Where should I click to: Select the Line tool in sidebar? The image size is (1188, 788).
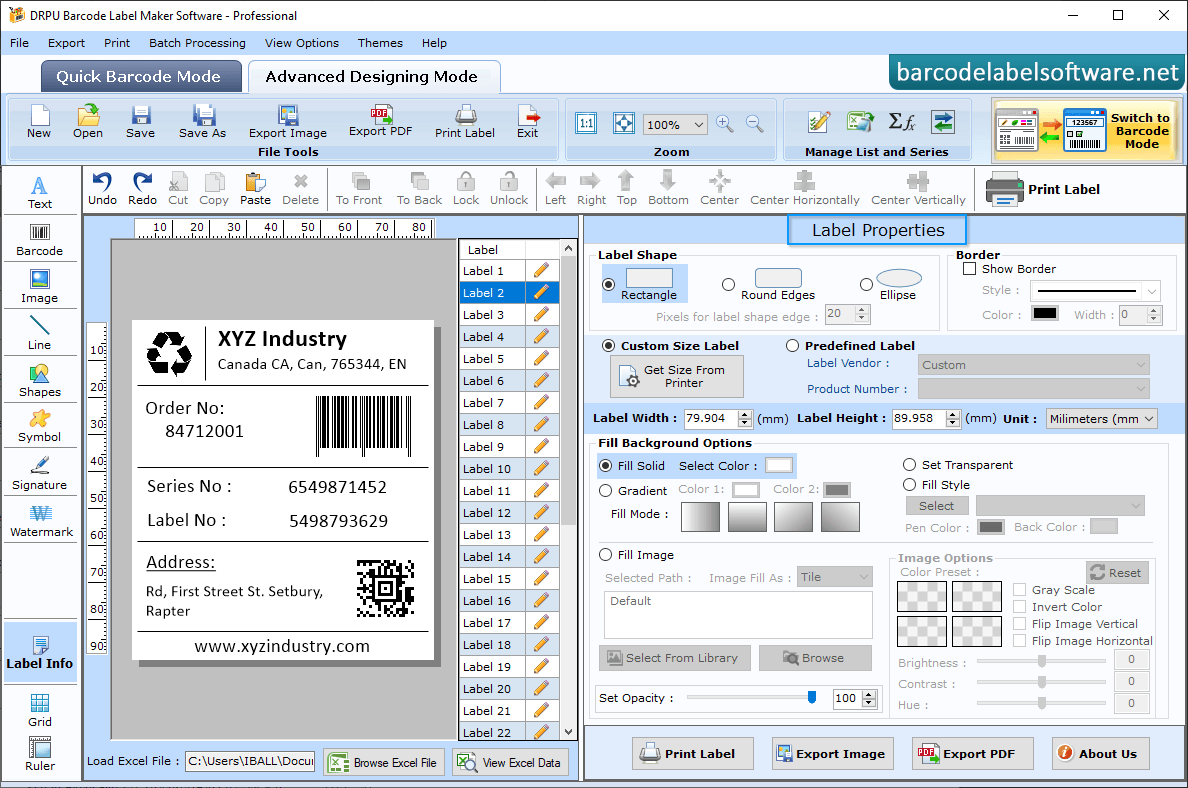pos(39,333)
